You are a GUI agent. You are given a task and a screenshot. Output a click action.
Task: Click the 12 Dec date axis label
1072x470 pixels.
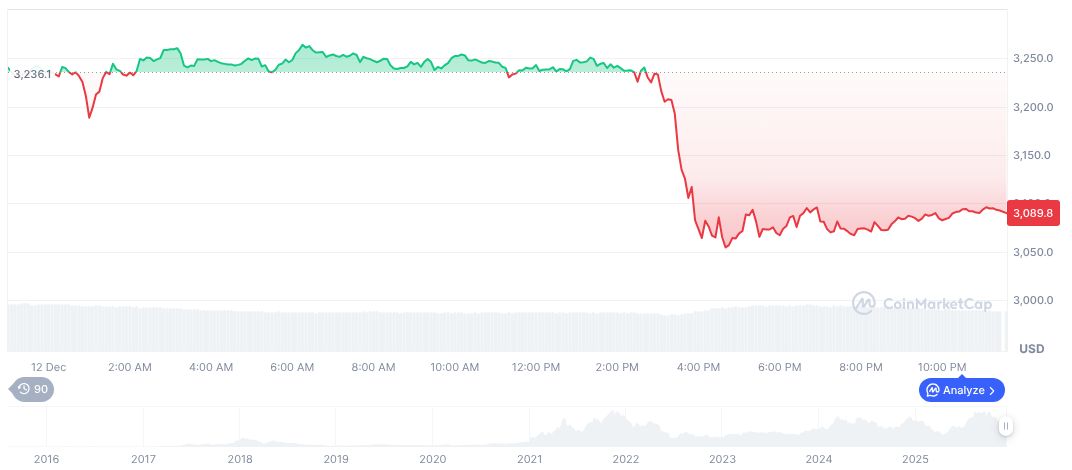pyautogui.click(x=49, y=367)
